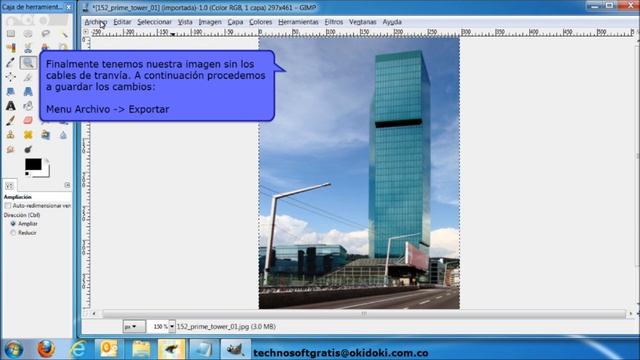Toggle Auto-redimensionar ventana checkbox
Image resolution: width=640 pixels, height=360 pixels.
(x=8, y=206)
